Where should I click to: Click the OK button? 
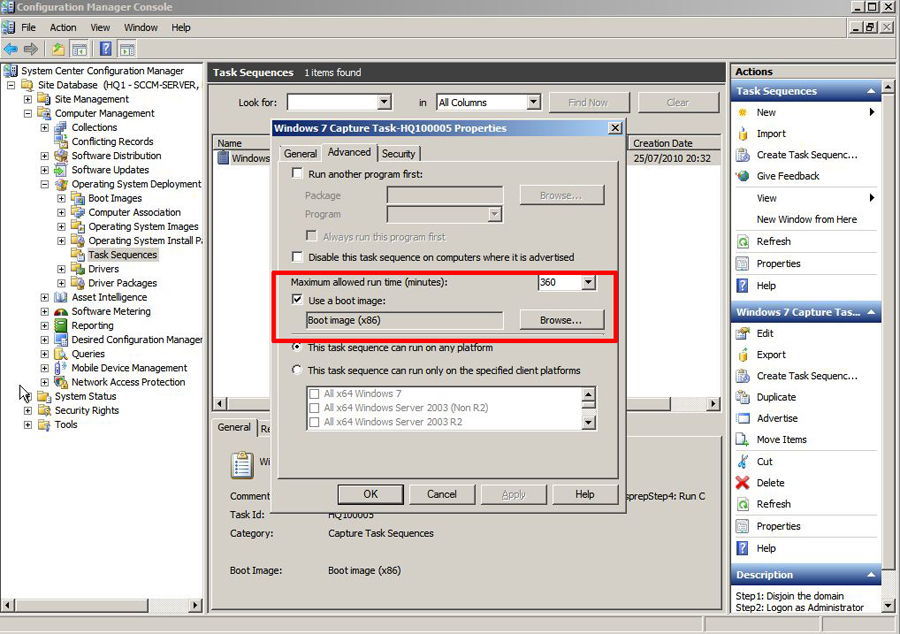coord(370,494)
